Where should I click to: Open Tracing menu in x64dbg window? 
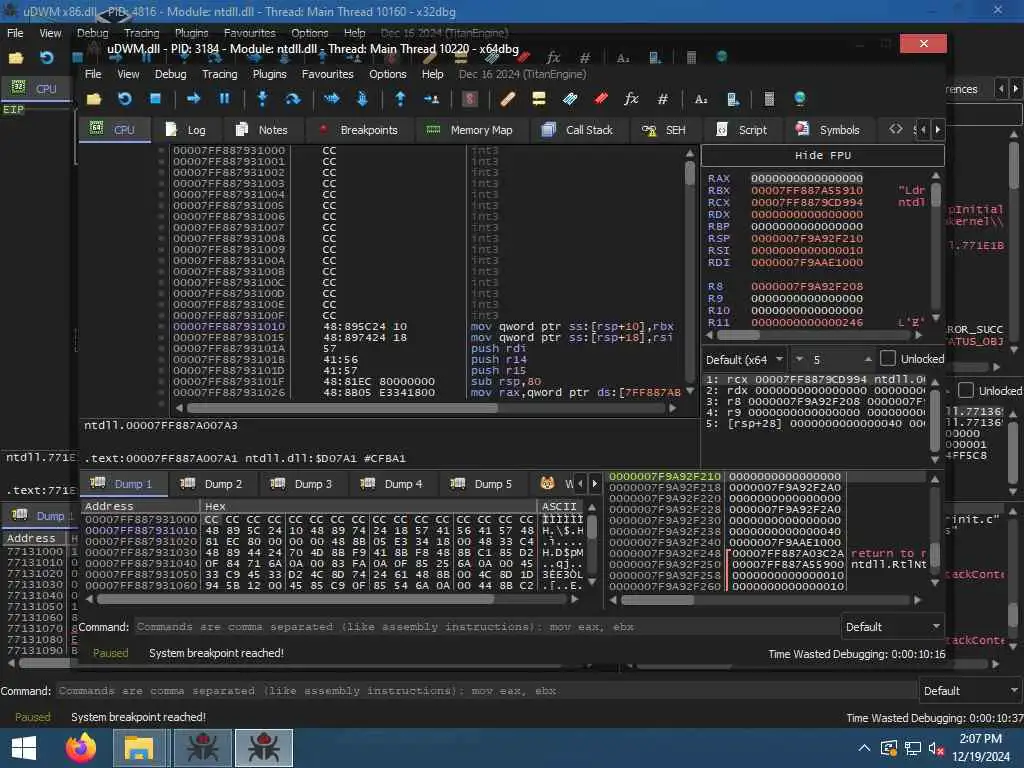(x=219, y=74)
